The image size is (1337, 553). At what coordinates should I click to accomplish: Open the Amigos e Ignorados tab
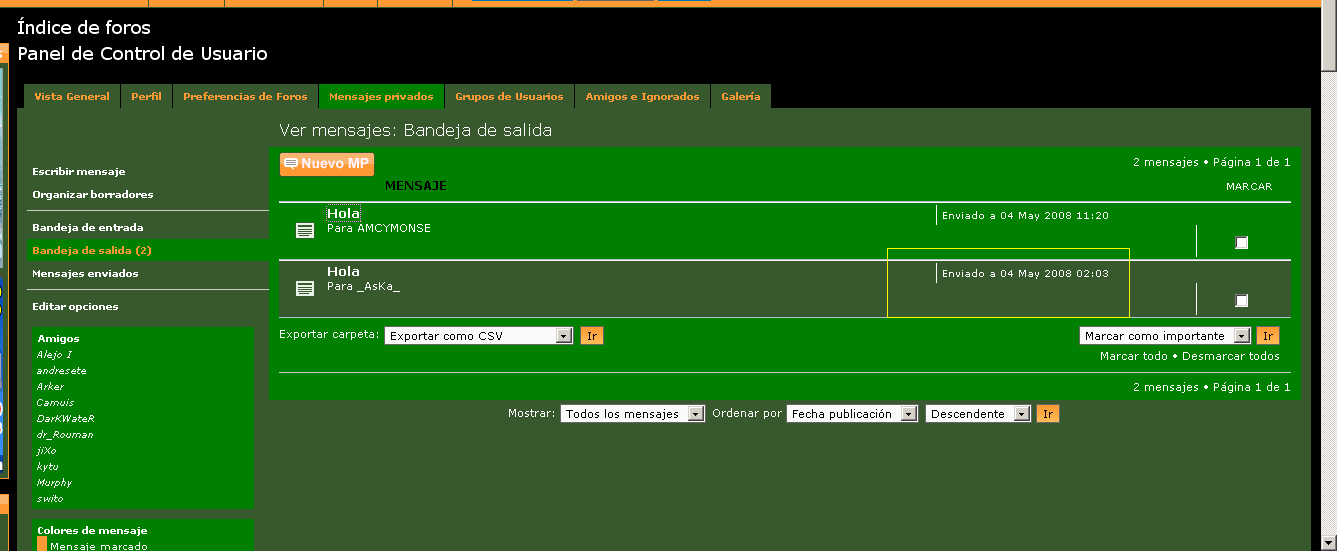(642, 97)
